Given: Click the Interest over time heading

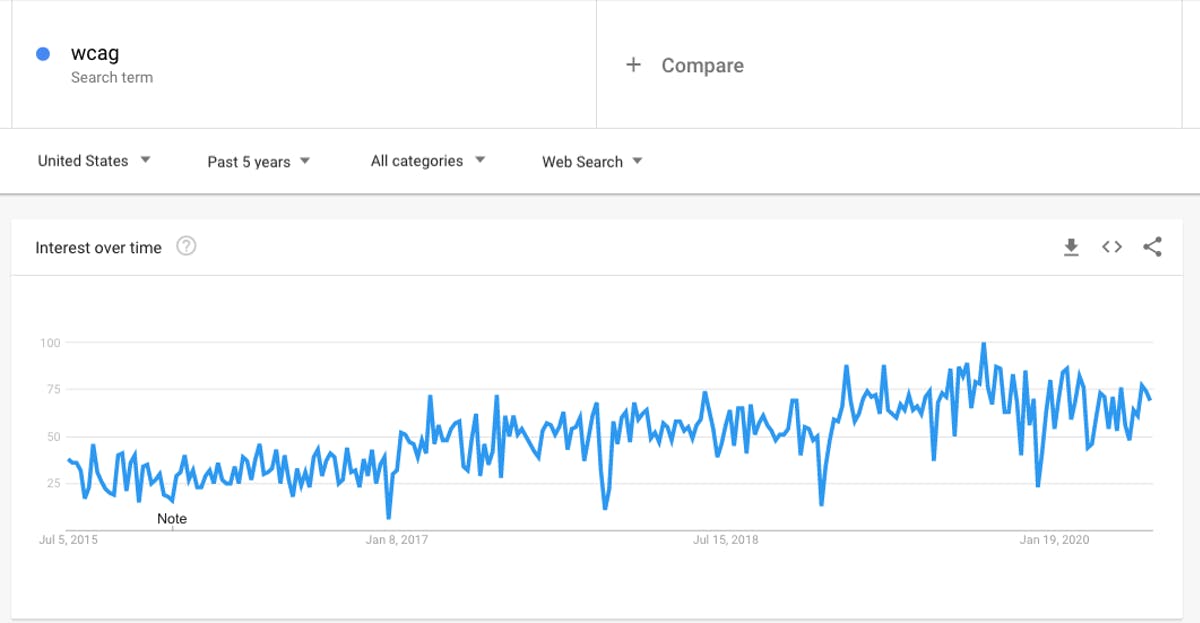Looking at the screenshot, I should tap(98, 248).
